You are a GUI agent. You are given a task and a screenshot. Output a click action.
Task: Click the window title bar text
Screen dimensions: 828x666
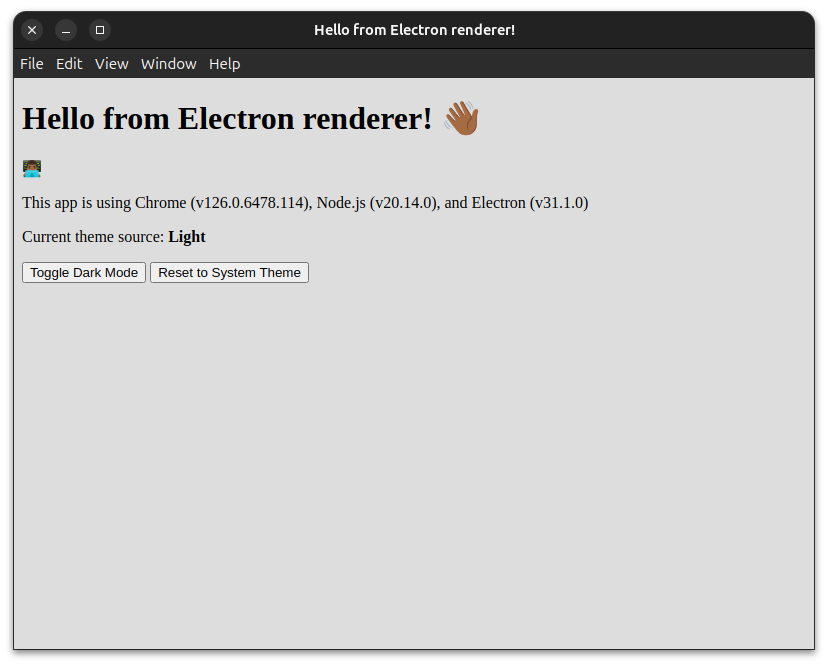point(415,30)
